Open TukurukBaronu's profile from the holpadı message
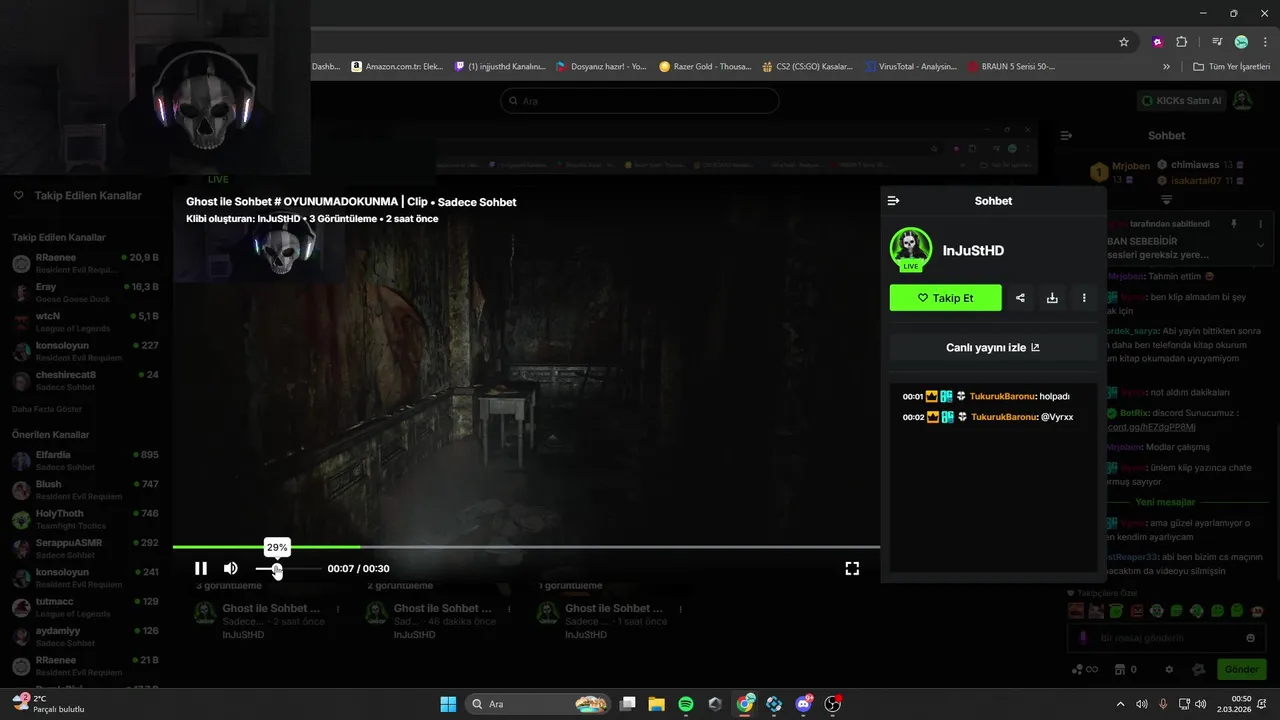This screenshot has width=1280, height=720. 1003,396
